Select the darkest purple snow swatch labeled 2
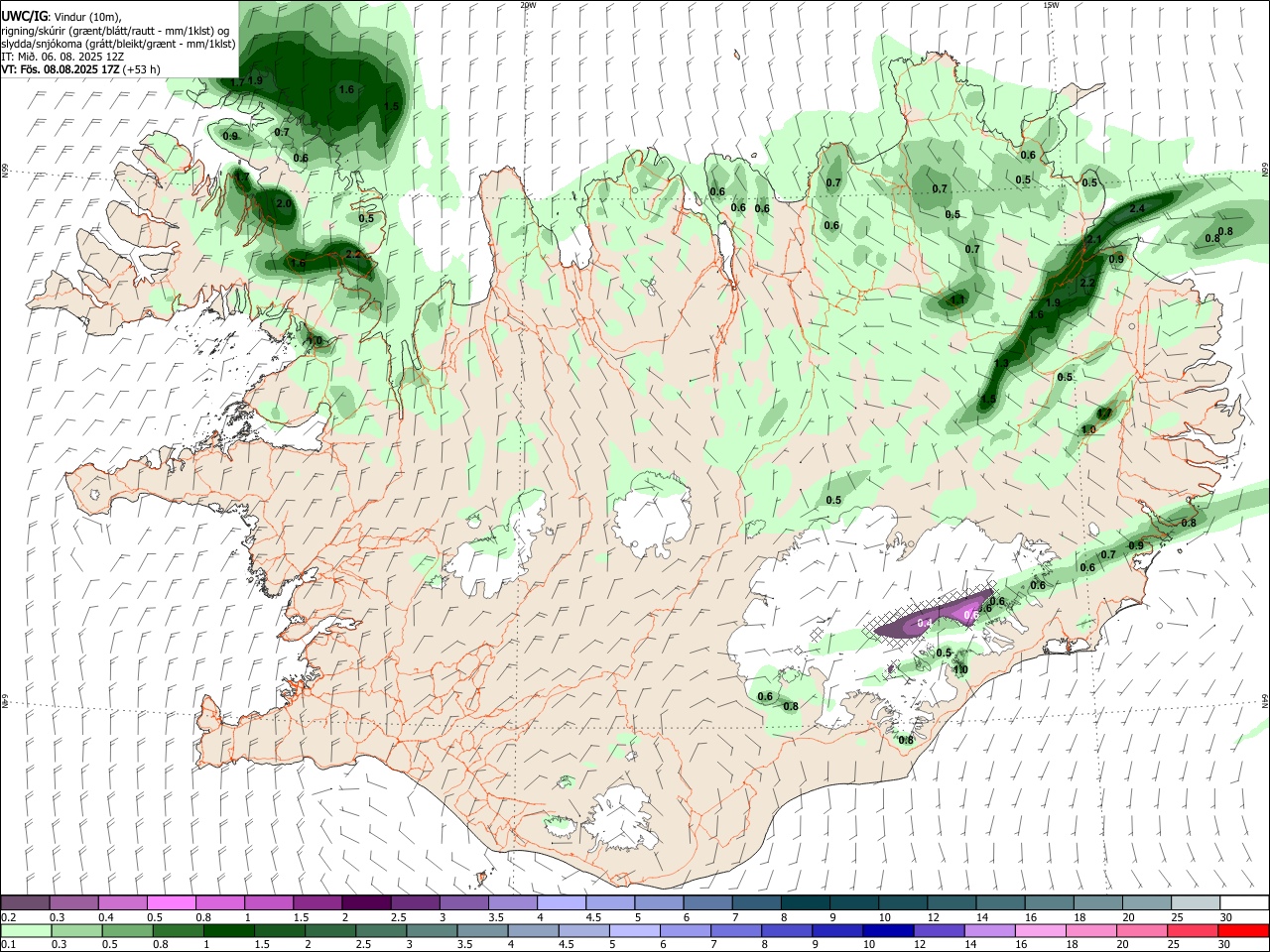This screenshot has height=952, width=1270. pos(366,902)
